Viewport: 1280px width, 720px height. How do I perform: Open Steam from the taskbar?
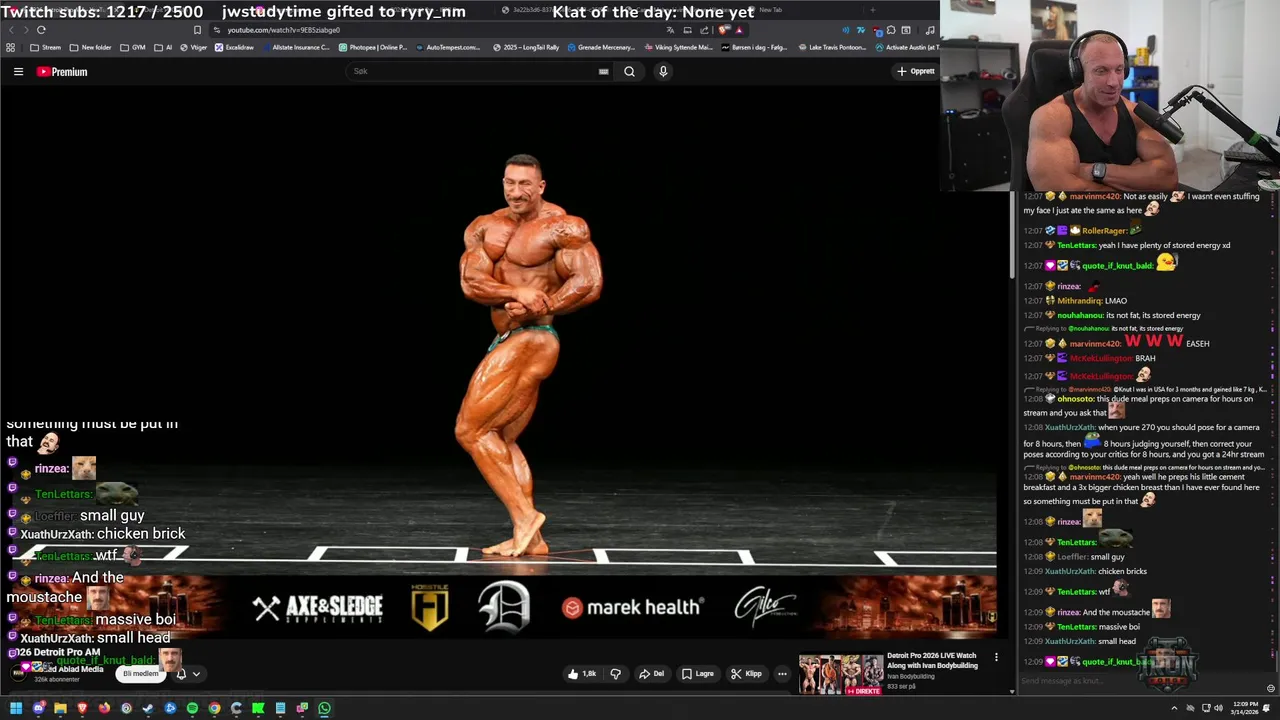(x=148, y=708)
